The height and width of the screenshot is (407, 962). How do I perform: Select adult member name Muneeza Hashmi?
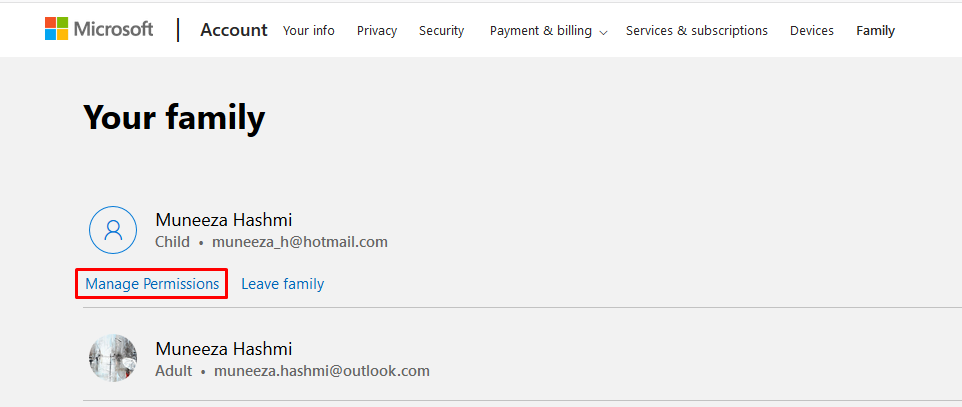[224, 349]
